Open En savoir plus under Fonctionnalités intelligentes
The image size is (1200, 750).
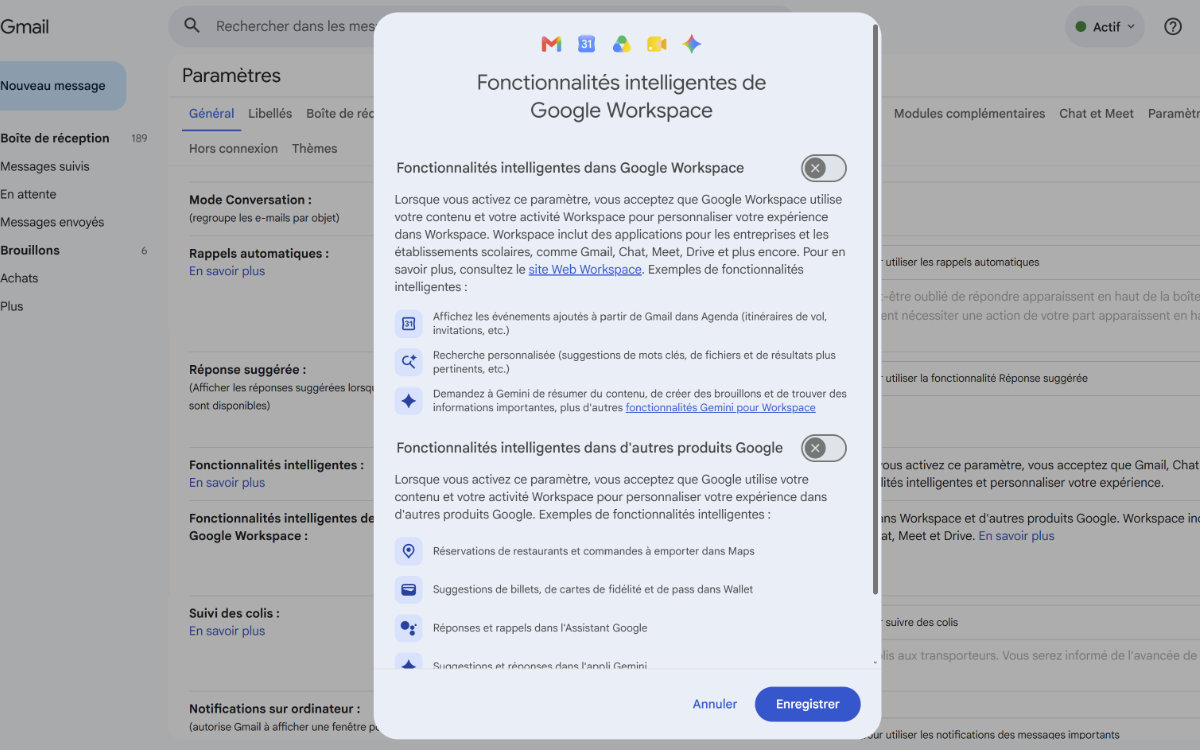[227, 483]
